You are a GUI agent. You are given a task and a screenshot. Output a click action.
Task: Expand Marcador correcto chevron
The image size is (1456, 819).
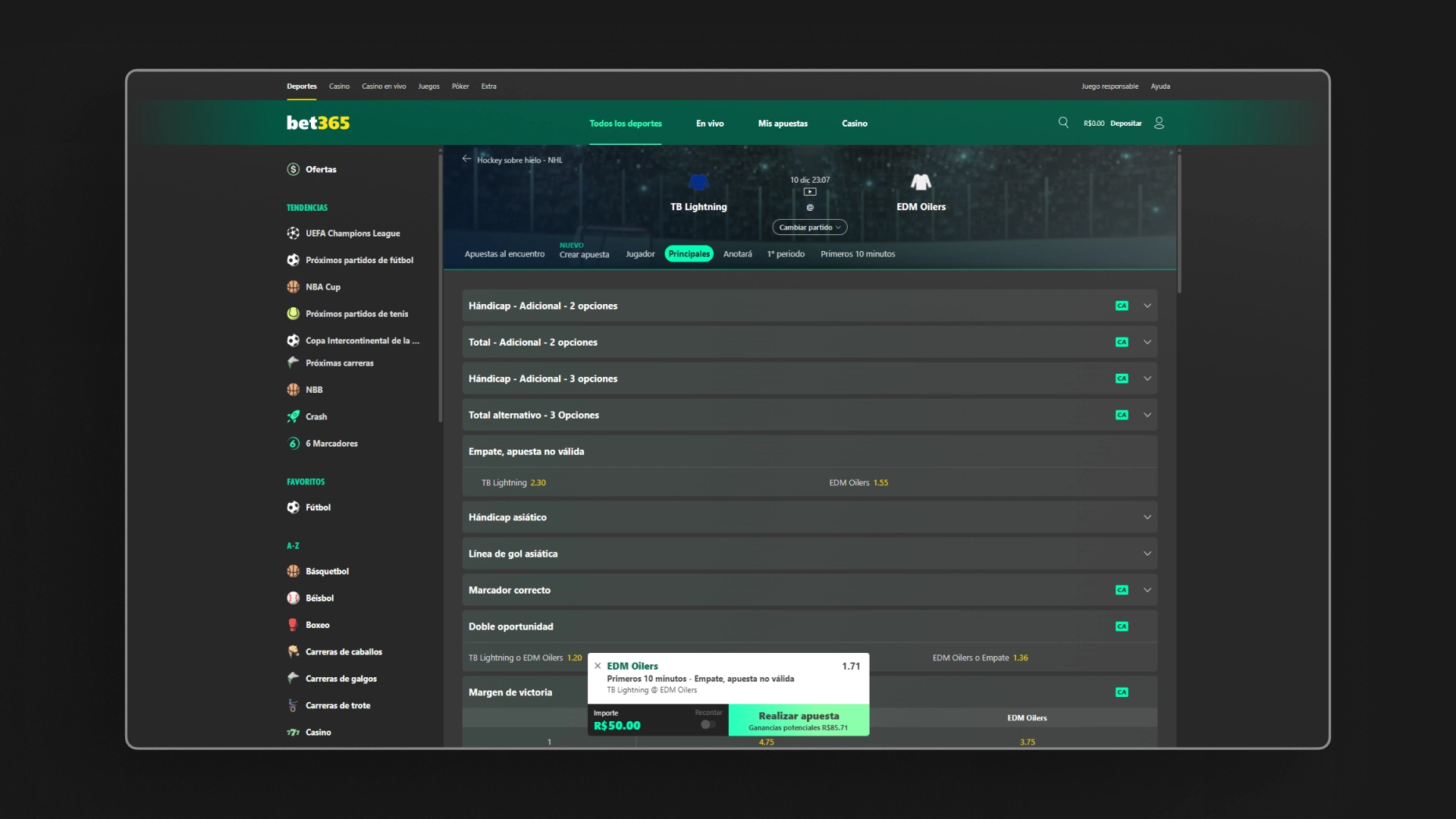tap(1147, 590)
